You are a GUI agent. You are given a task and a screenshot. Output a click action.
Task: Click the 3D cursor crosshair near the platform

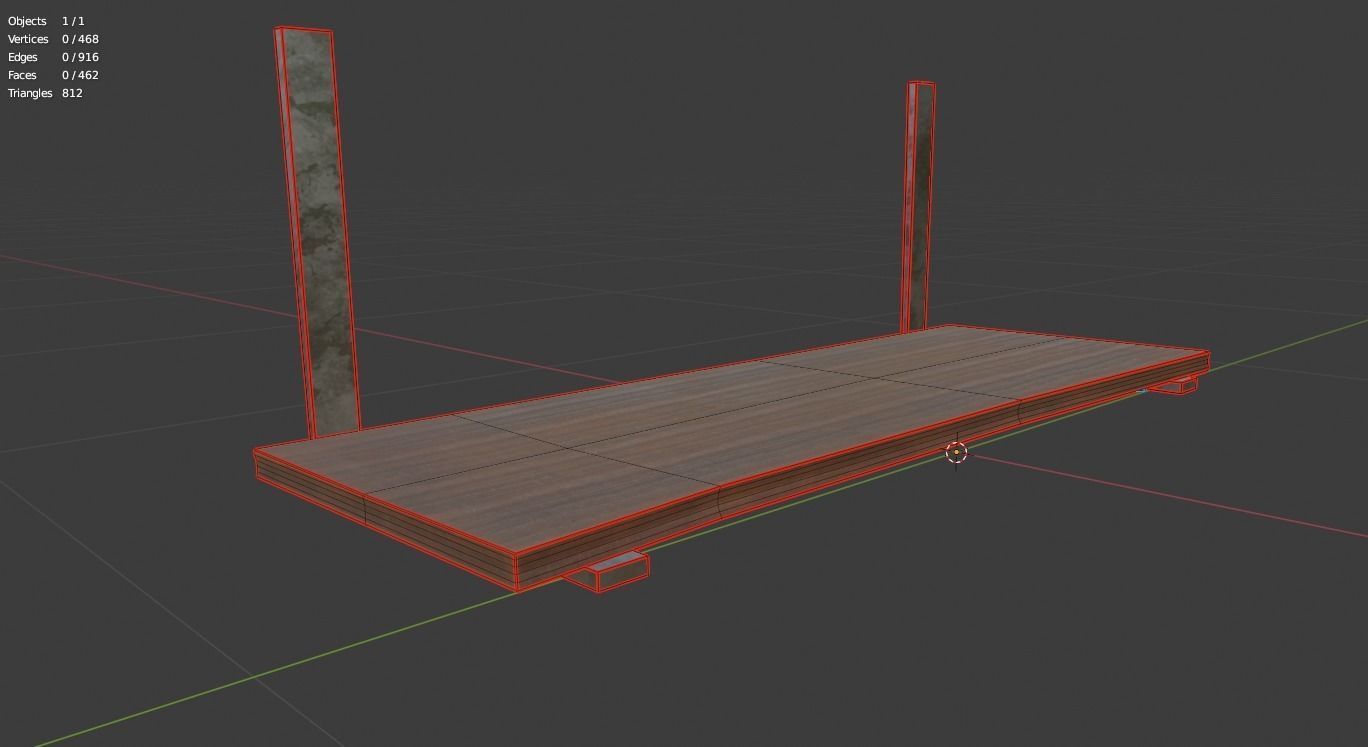click(956, 453)
